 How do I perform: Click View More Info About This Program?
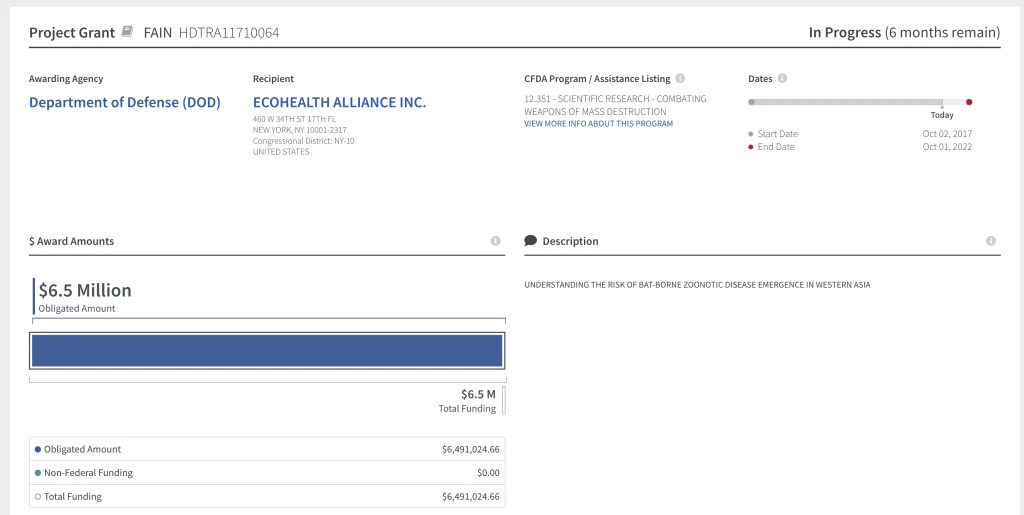coord(598,123)
